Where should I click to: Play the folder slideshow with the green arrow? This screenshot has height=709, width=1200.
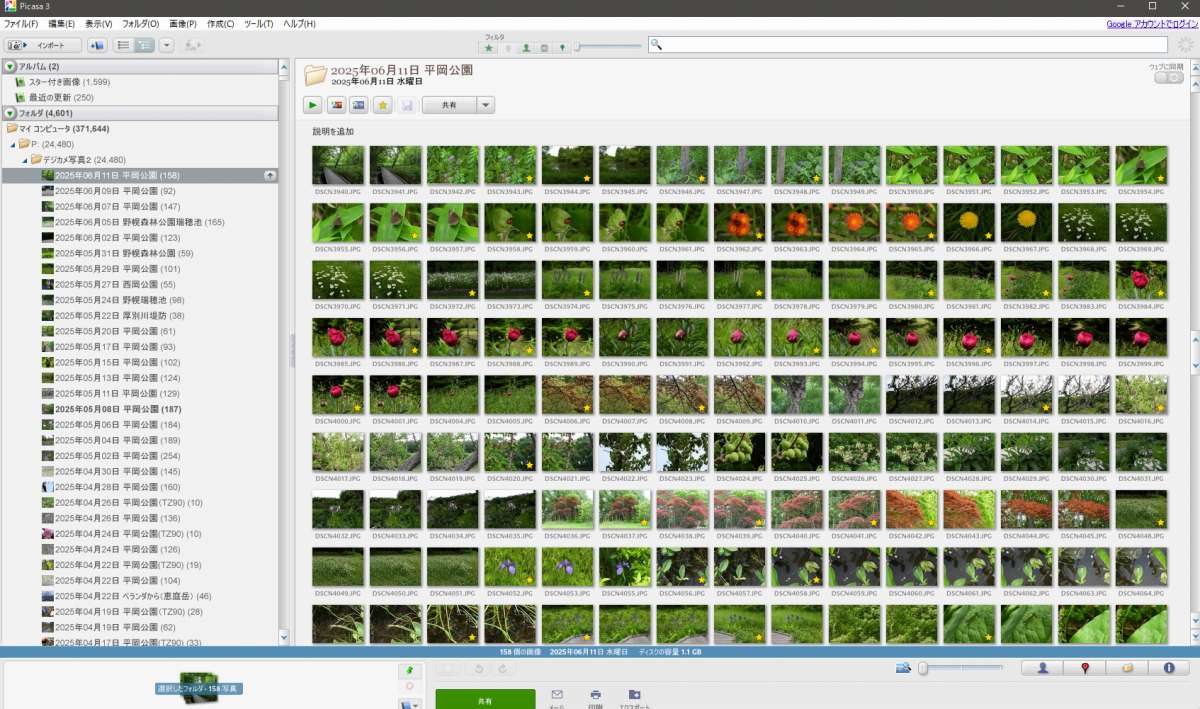click(x=313, y=105)
